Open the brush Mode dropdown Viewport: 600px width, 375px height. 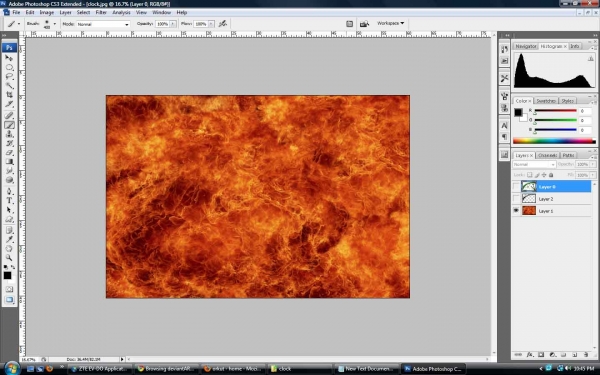103,24
